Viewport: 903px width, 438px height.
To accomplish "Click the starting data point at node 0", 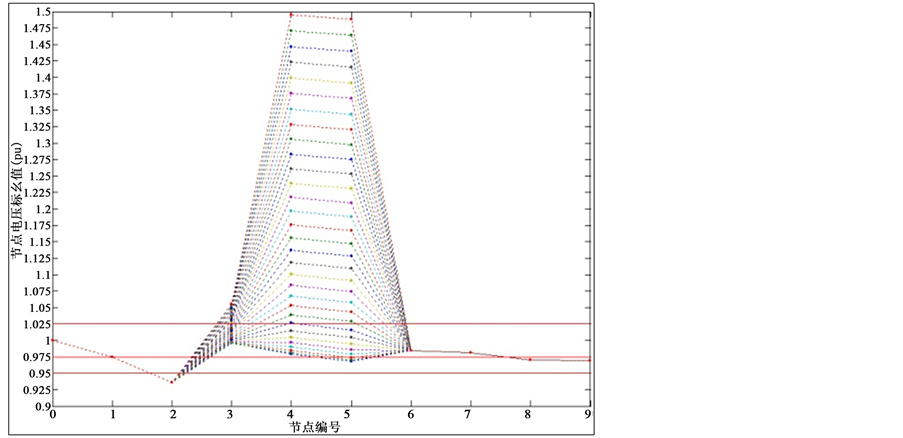I will tap(53, 340).
